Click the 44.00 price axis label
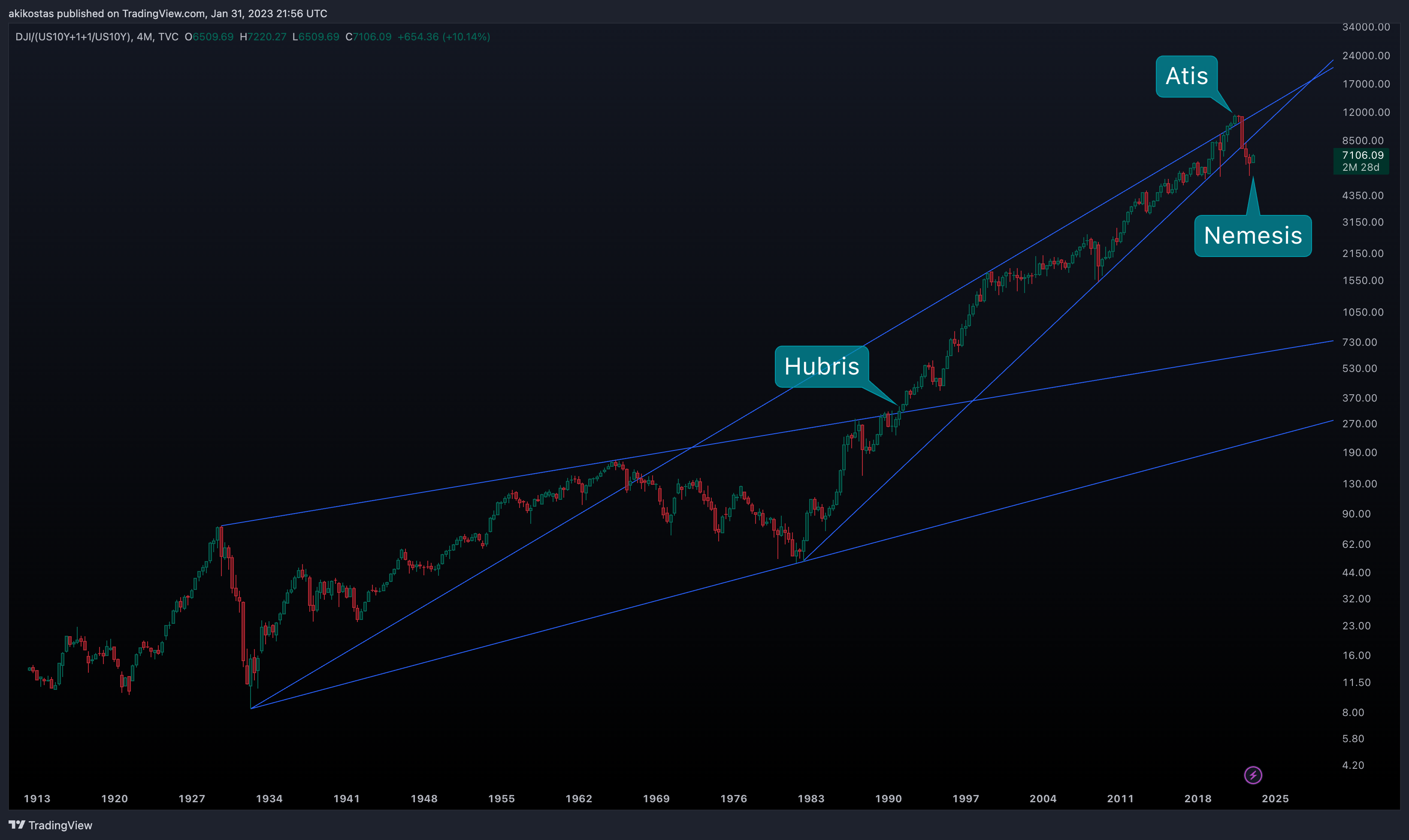Image resolution: width=1409 pixels, height=840 pixels. click(x=1356, y=572)
